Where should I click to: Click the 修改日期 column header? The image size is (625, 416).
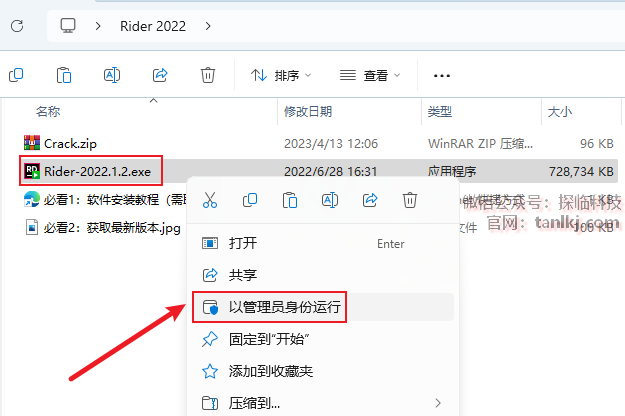tap(308, 112)
